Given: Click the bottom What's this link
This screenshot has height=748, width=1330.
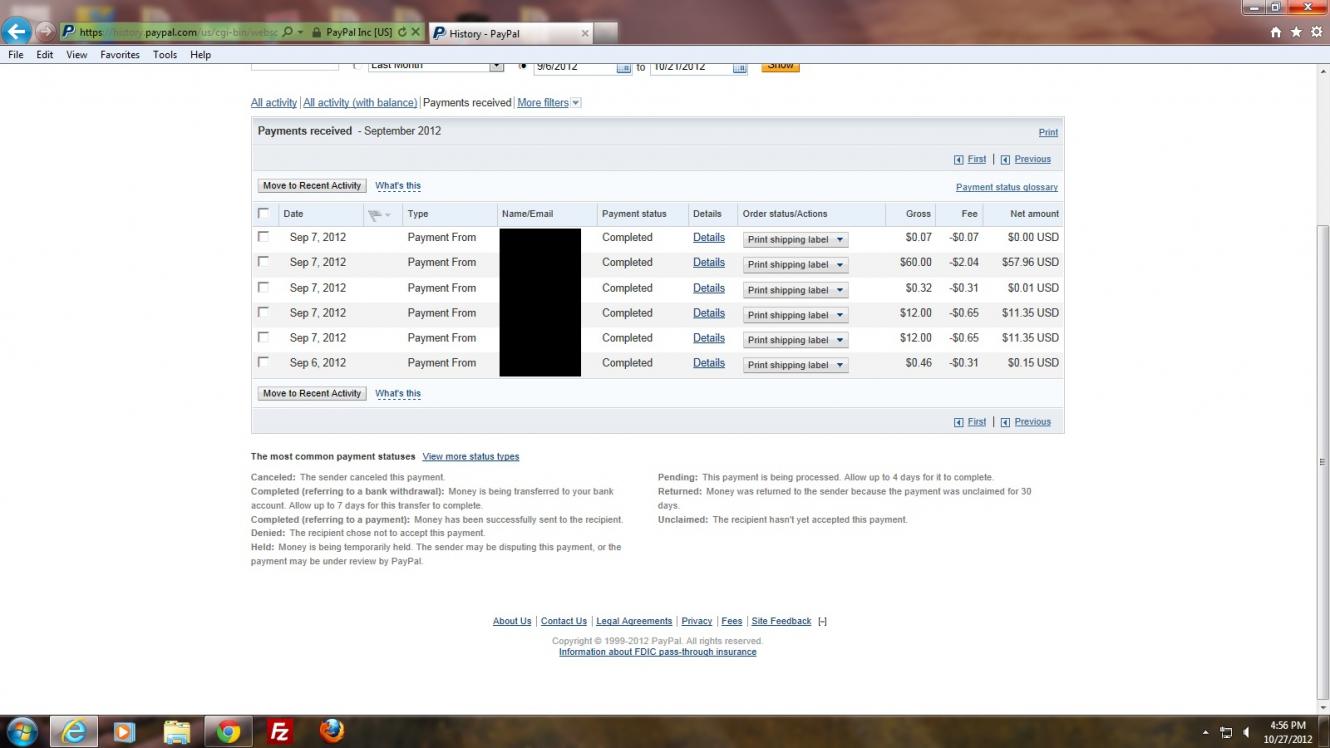Looking at the screenshot, I should [x=398, y=394].
